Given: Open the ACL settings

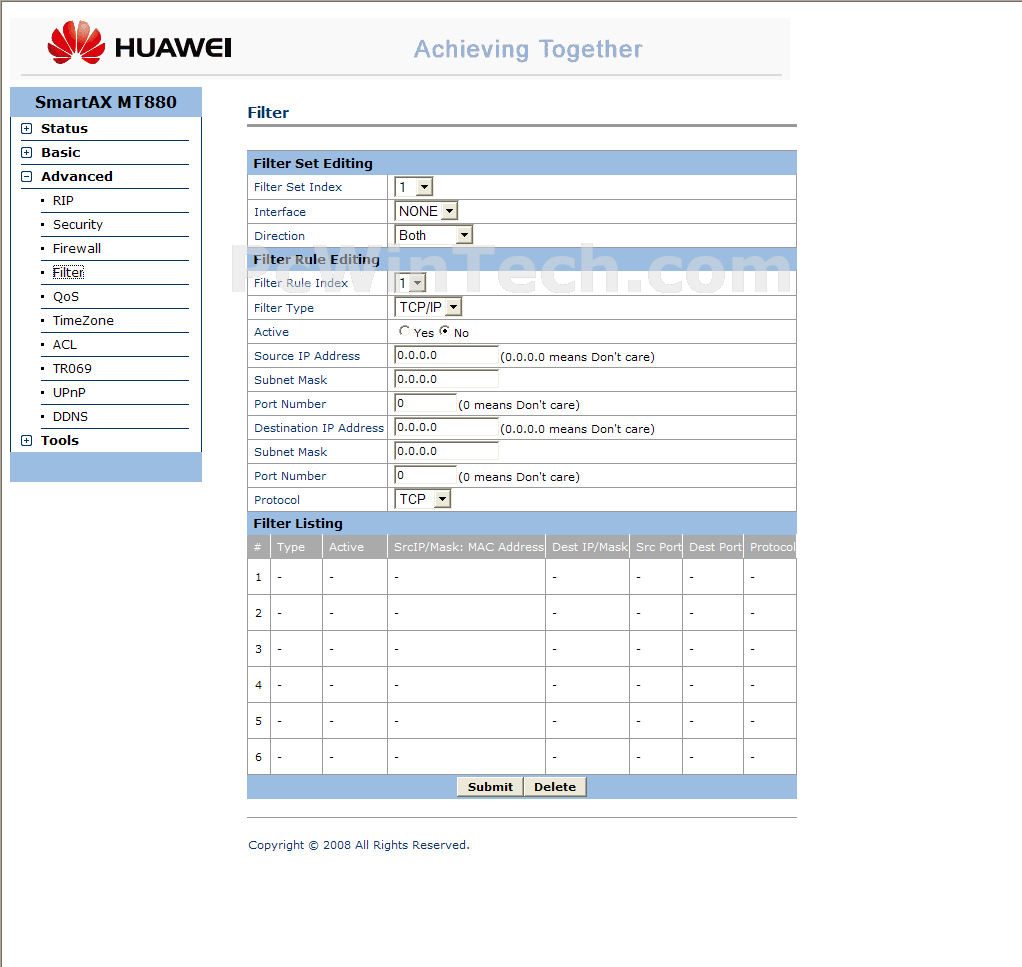Looking at the screenshot, I should [x=65, y=345].
